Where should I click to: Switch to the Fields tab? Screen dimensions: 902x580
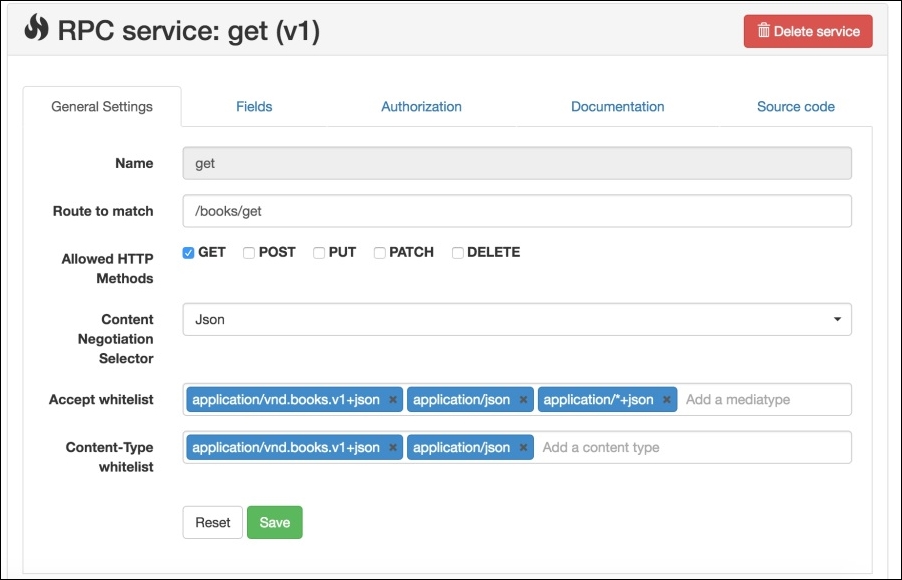254,106
